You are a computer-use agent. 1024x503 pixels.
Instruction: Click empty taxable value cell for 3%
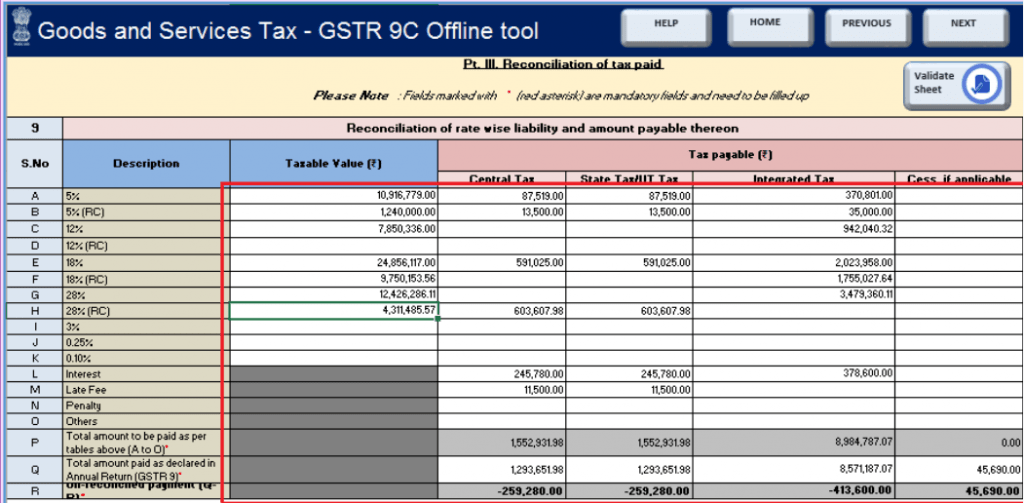click(x=334, y=327)
